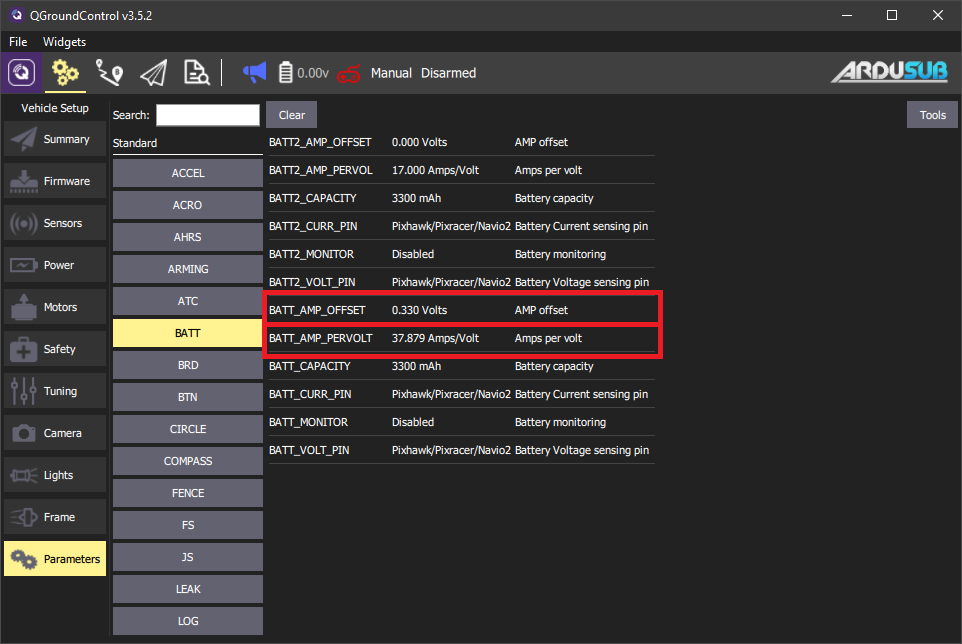Open the Lights setup page
The width and height of the screenshot is (962, 644).
55,475
